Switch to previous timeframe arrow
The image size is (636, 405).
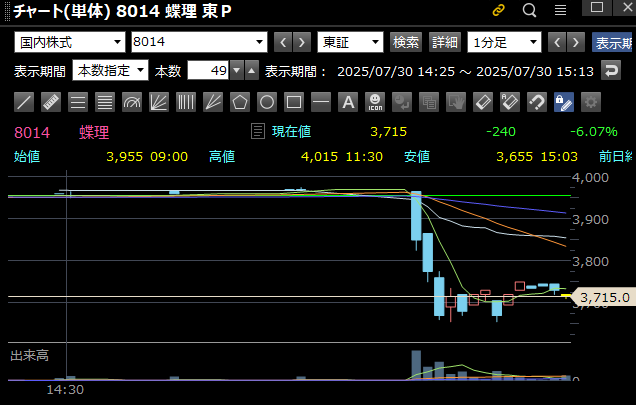(557, 42)
